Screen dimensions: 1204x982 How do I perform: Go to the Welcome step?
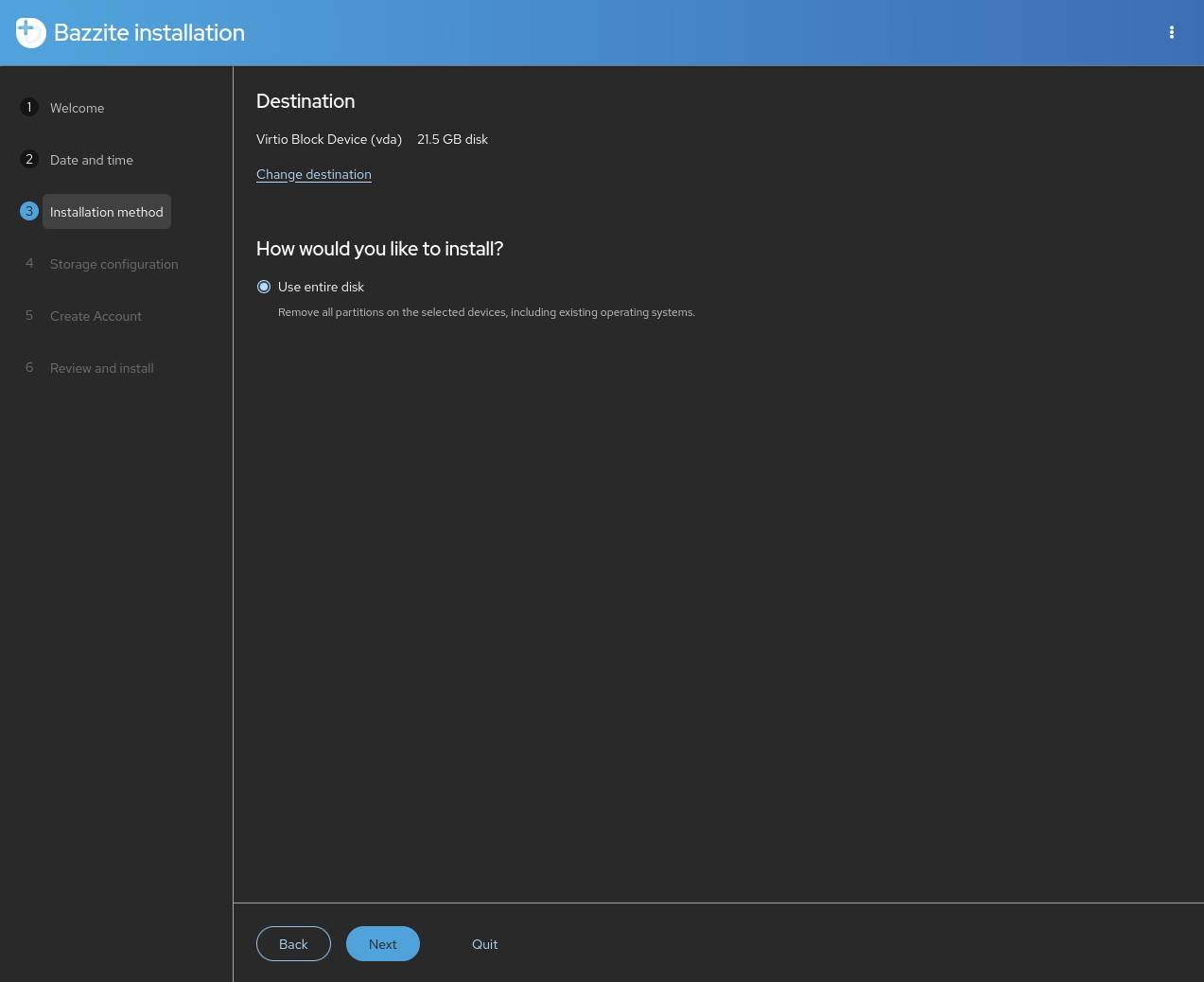click(77, 108)
